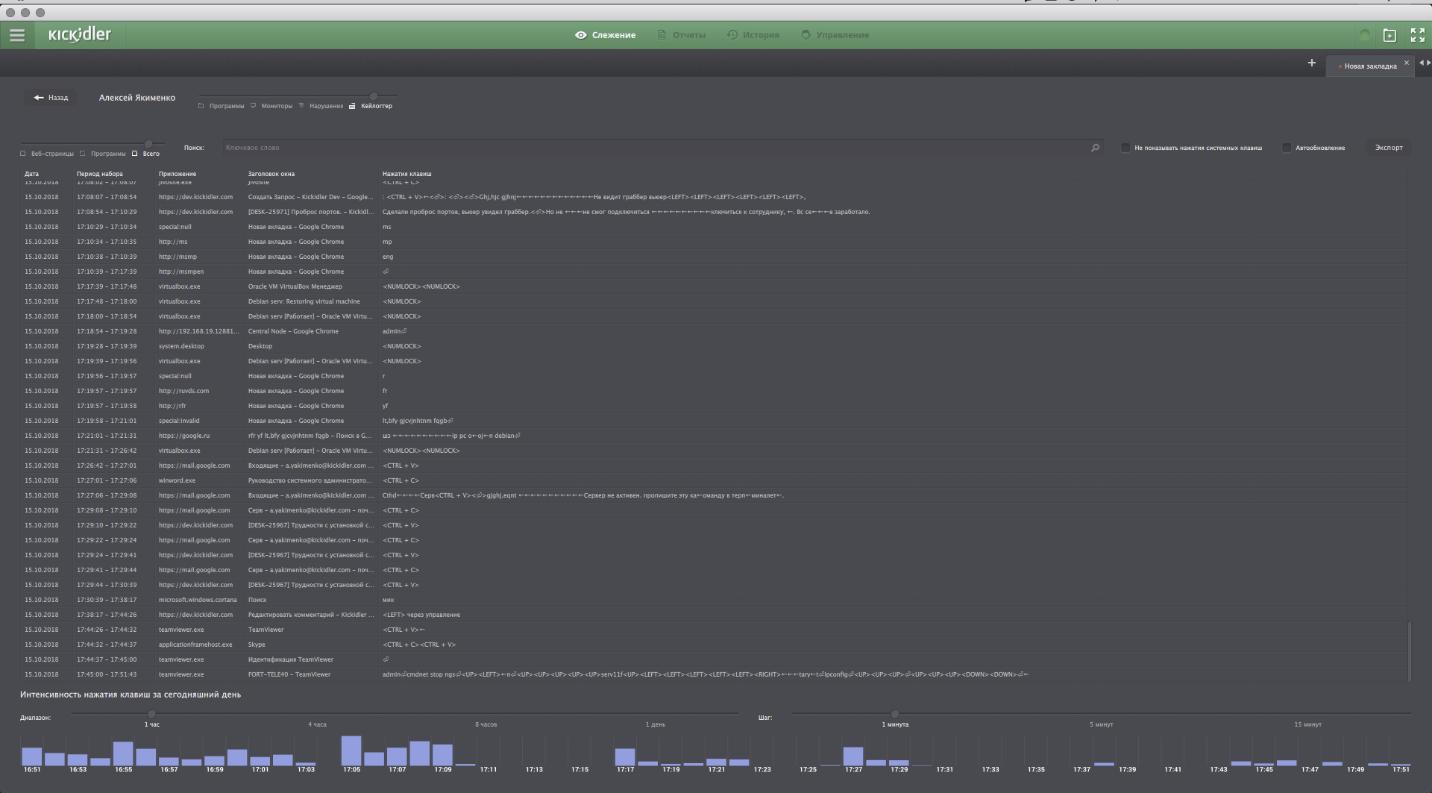The image size is (1432, 793).
Task: Select the Редактировать комментарий row
Action: click(712, 615)
